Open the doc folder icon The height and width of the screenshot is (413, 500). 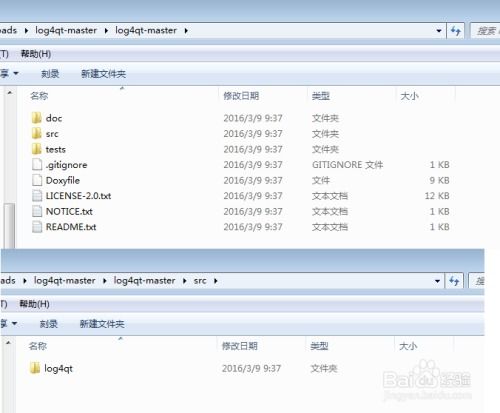37,118
